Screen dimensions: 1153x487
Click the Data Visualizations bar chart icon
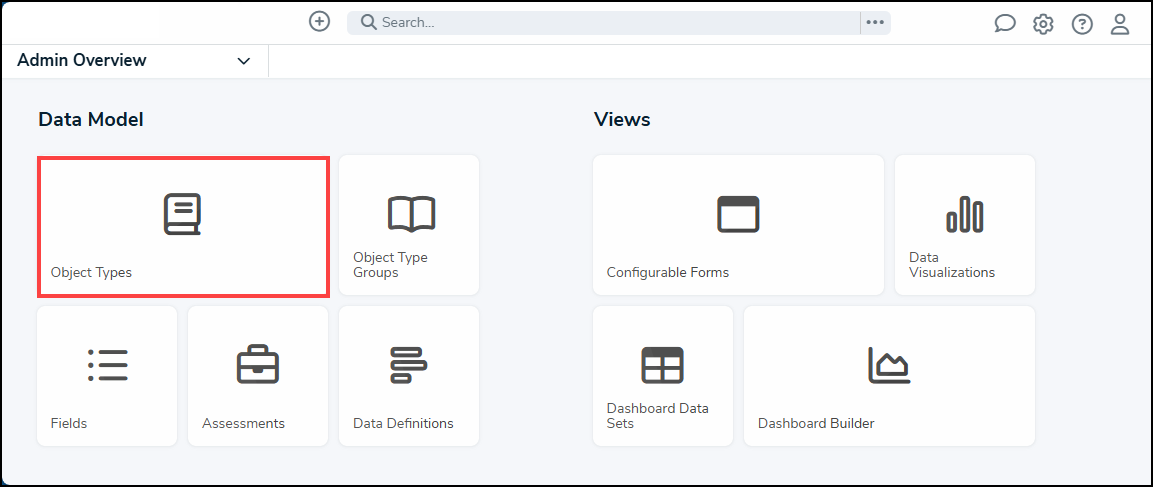click(964, 214)
